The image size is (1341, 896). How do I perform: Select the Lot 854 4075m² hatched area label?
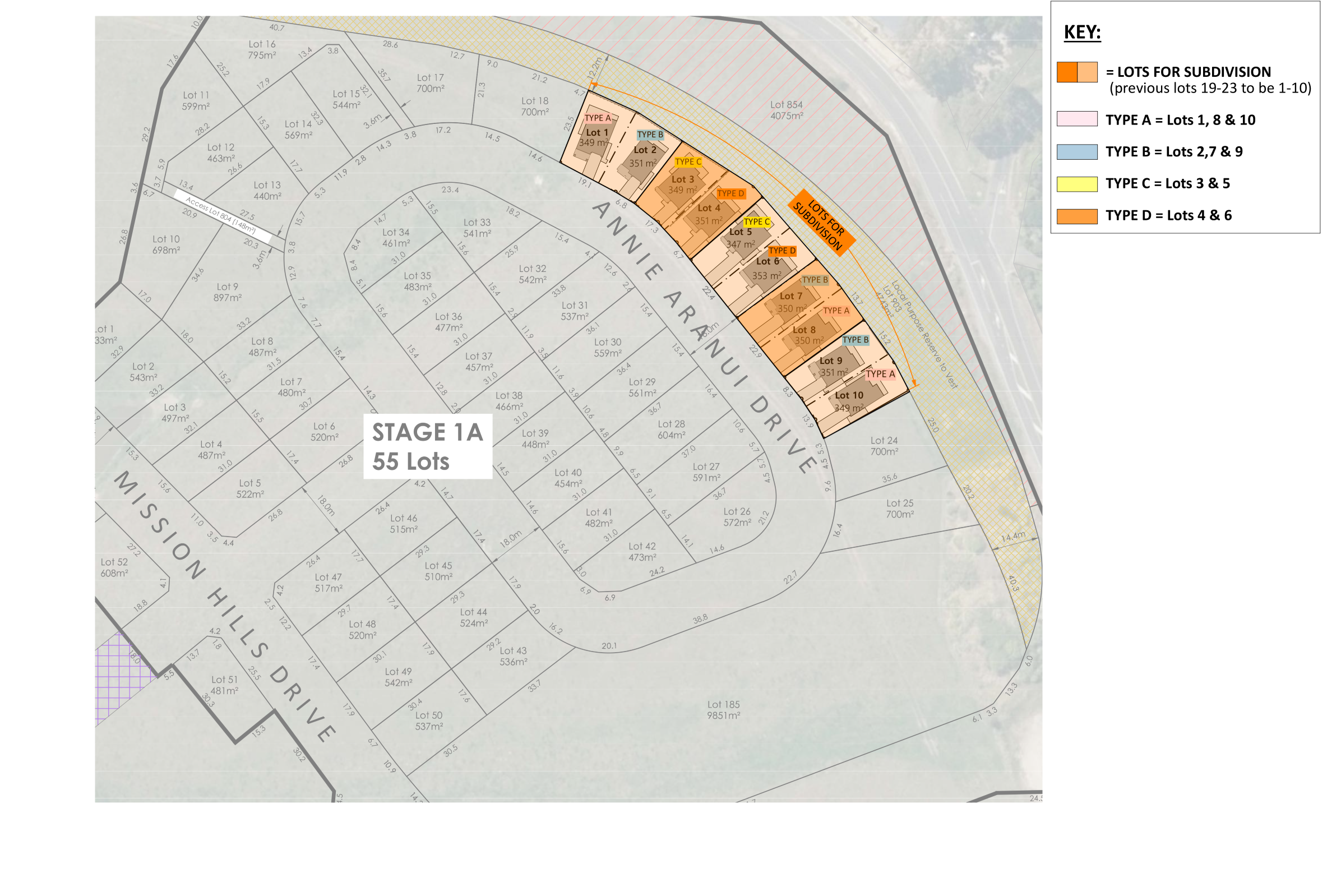coord(786,110)
